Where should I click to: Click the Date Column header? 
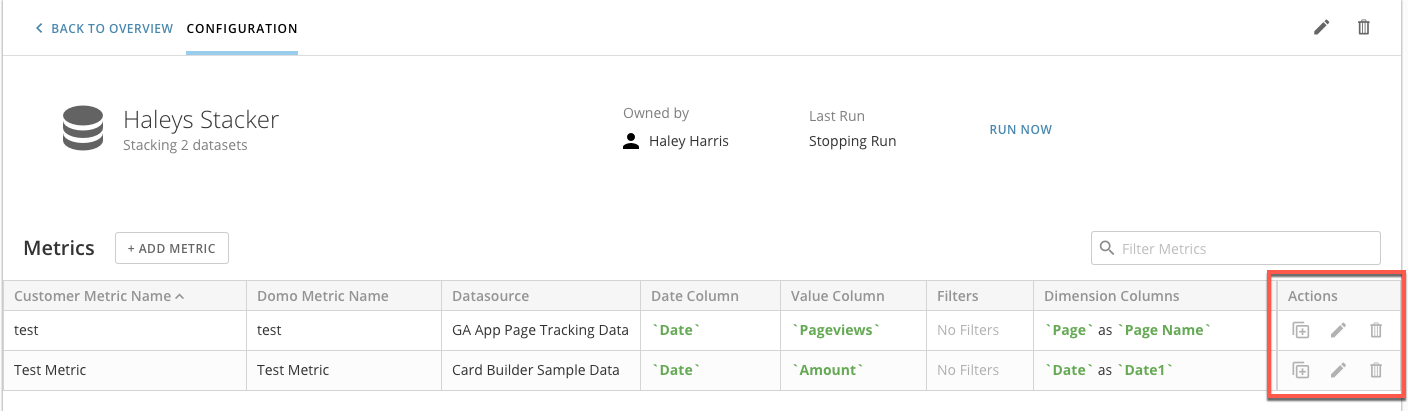[711, 296]
